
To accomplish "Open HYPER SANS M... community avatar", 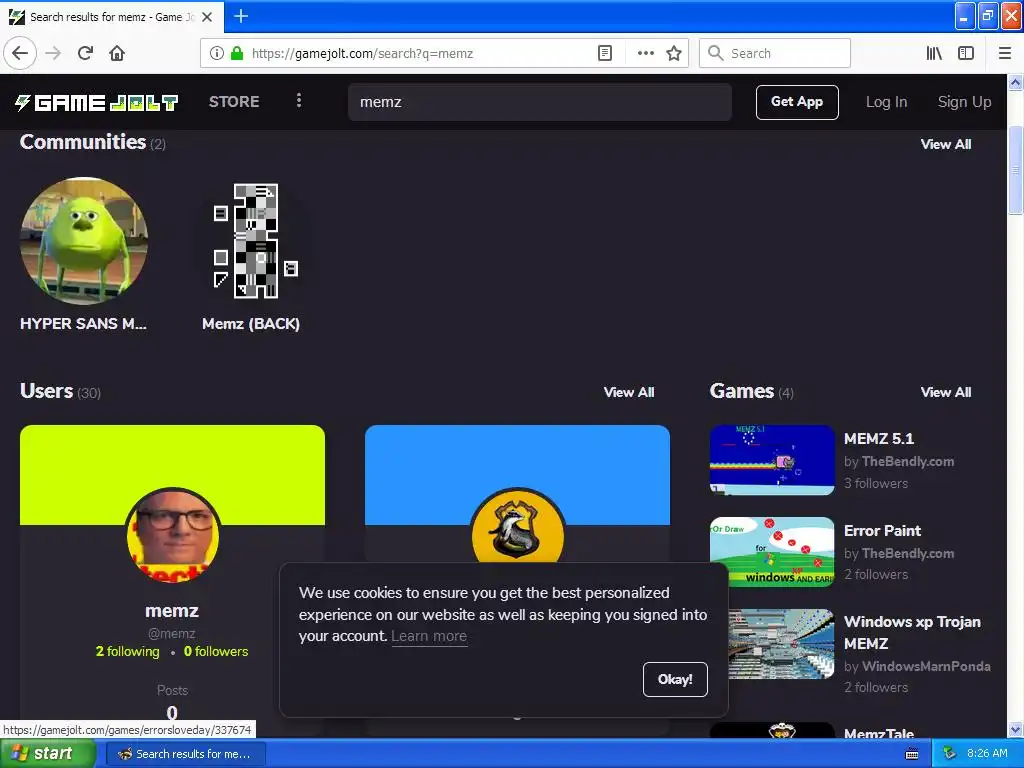I will (x=84, y=241).
